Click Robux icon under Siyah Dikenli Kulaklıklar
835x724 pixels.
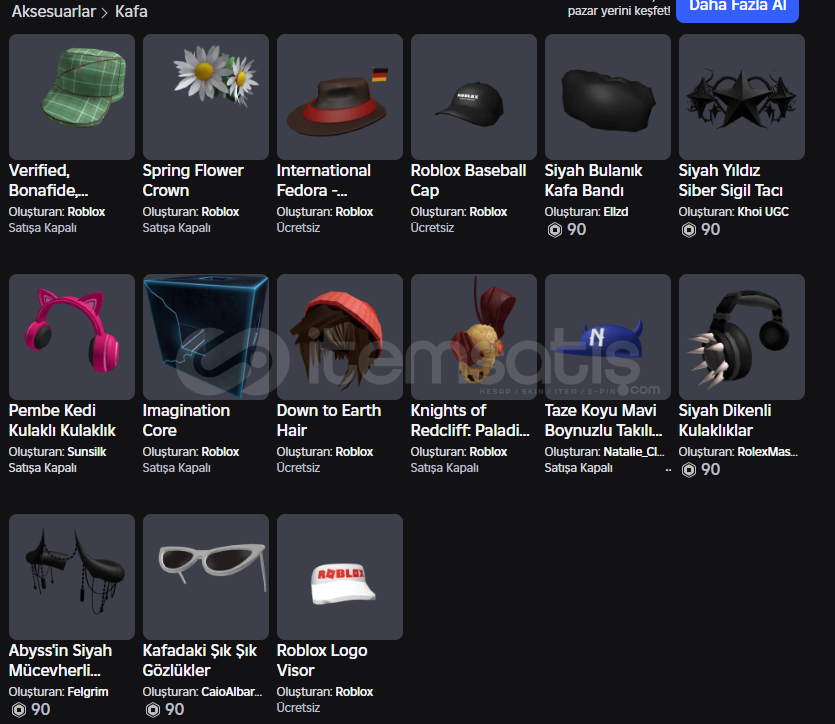tap(689, 470)
